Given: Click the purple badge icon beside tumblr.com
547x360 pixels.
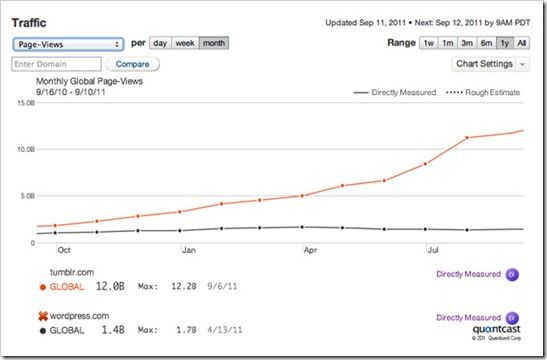Looking at the screenshot, I should 512,275.
